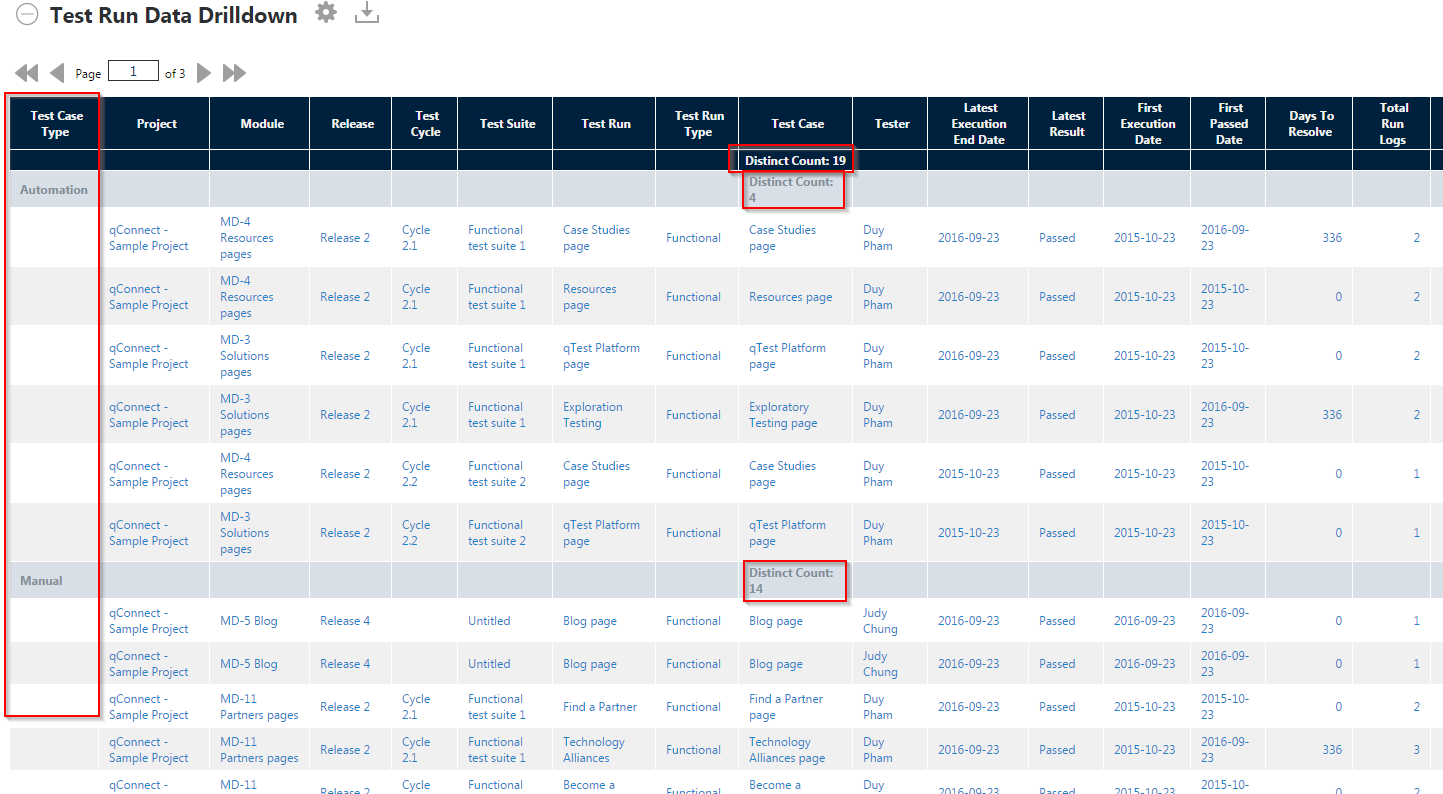Open the Technology Alliances test run link
Viewport: 1443px width, 794px height.
coord(593,750)
